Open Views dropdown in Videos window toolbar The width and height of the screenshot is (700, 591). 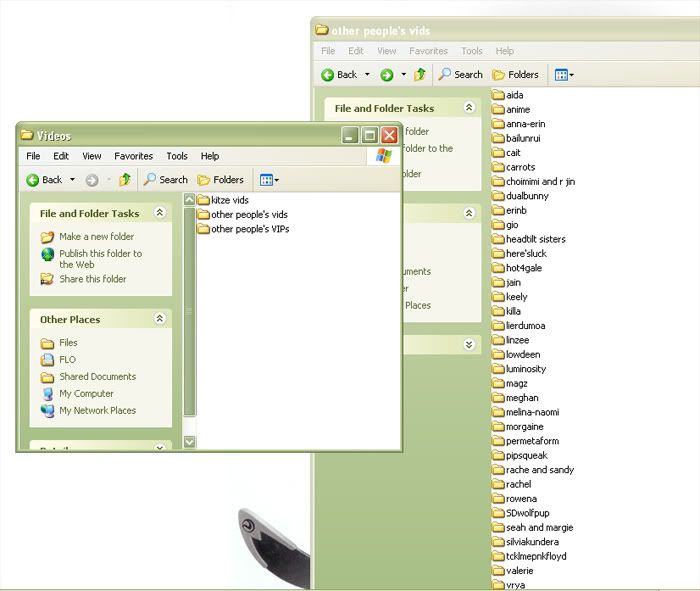click(269, 180)
